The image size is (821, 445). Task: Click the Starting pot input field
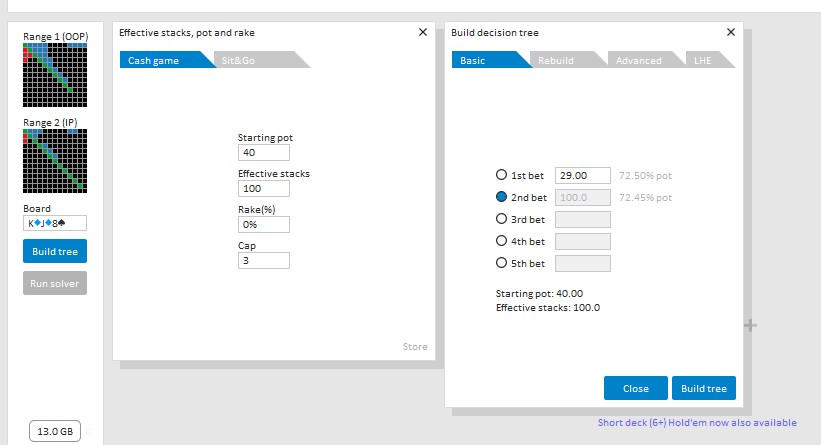click(264, 153)
